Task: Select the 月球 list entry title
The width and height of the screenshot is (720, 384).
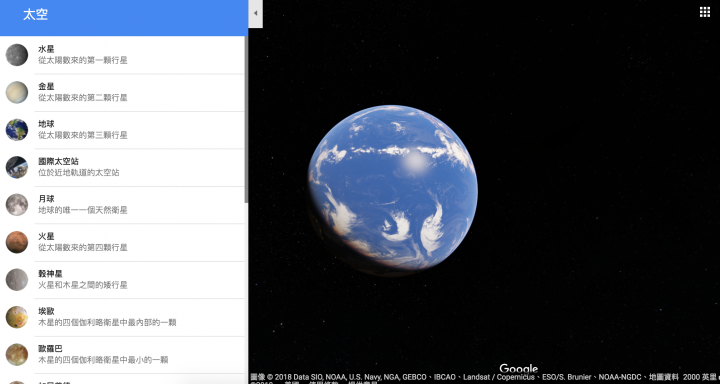Action: (x=46, y=199)
